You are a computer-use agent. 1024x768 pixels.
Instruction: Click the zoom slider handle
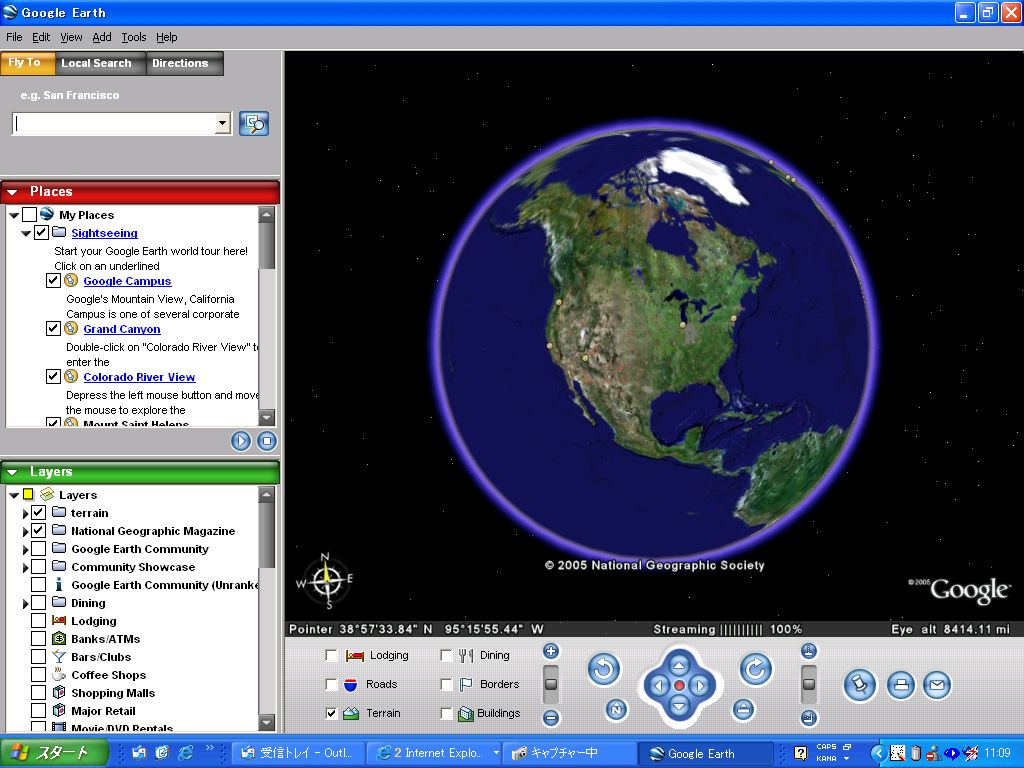[x=551, y=684]
